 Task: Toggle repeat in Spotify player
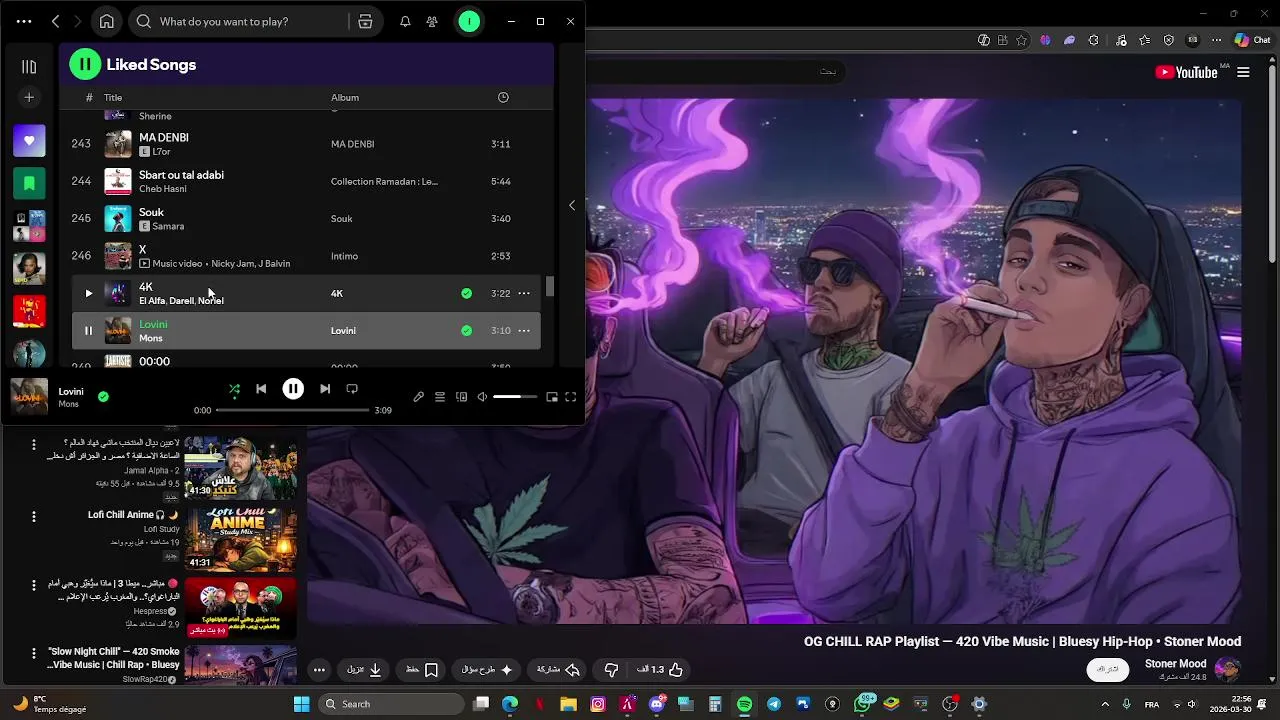[x=352, y=389]
